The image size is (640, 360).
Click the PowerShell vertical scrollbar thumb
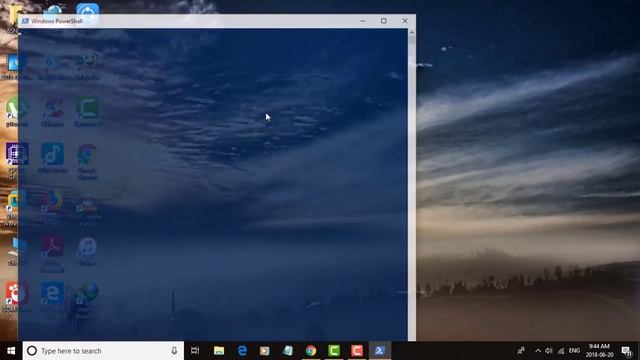click(411, 40)
